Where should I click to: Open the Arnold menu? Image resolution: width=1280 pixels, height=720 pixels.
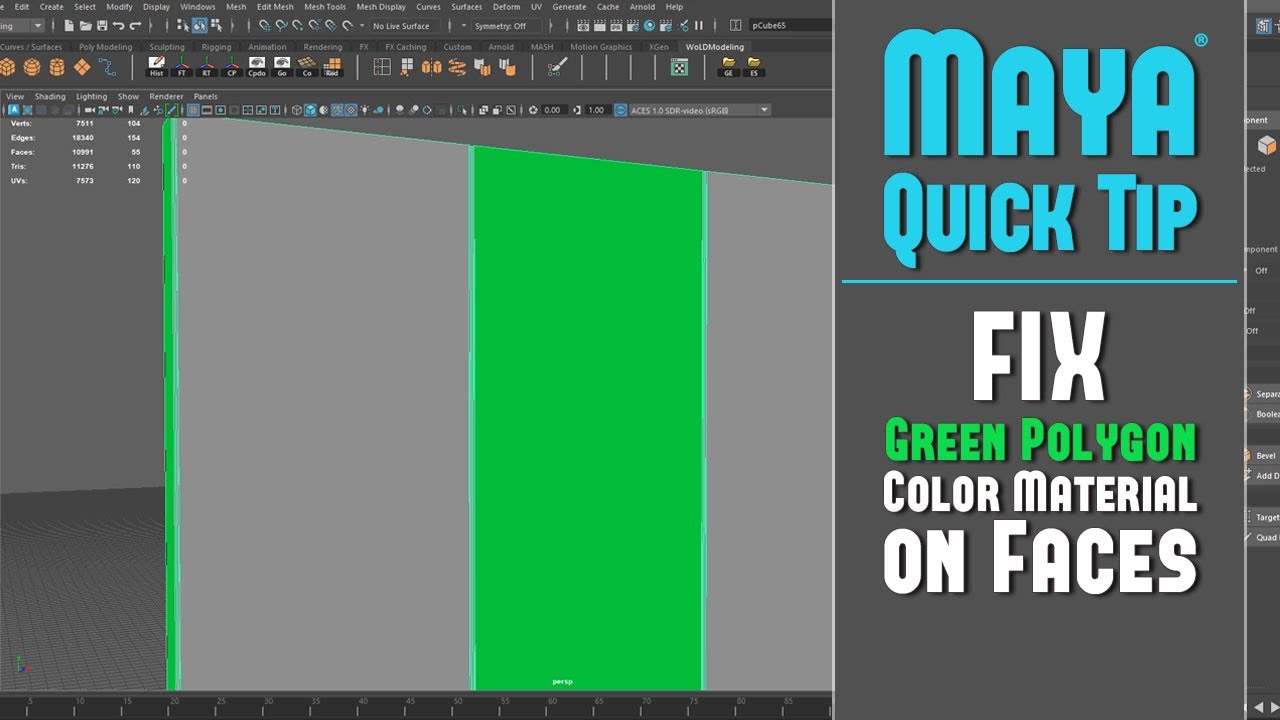pyautogui.click(x=642, y=7)
